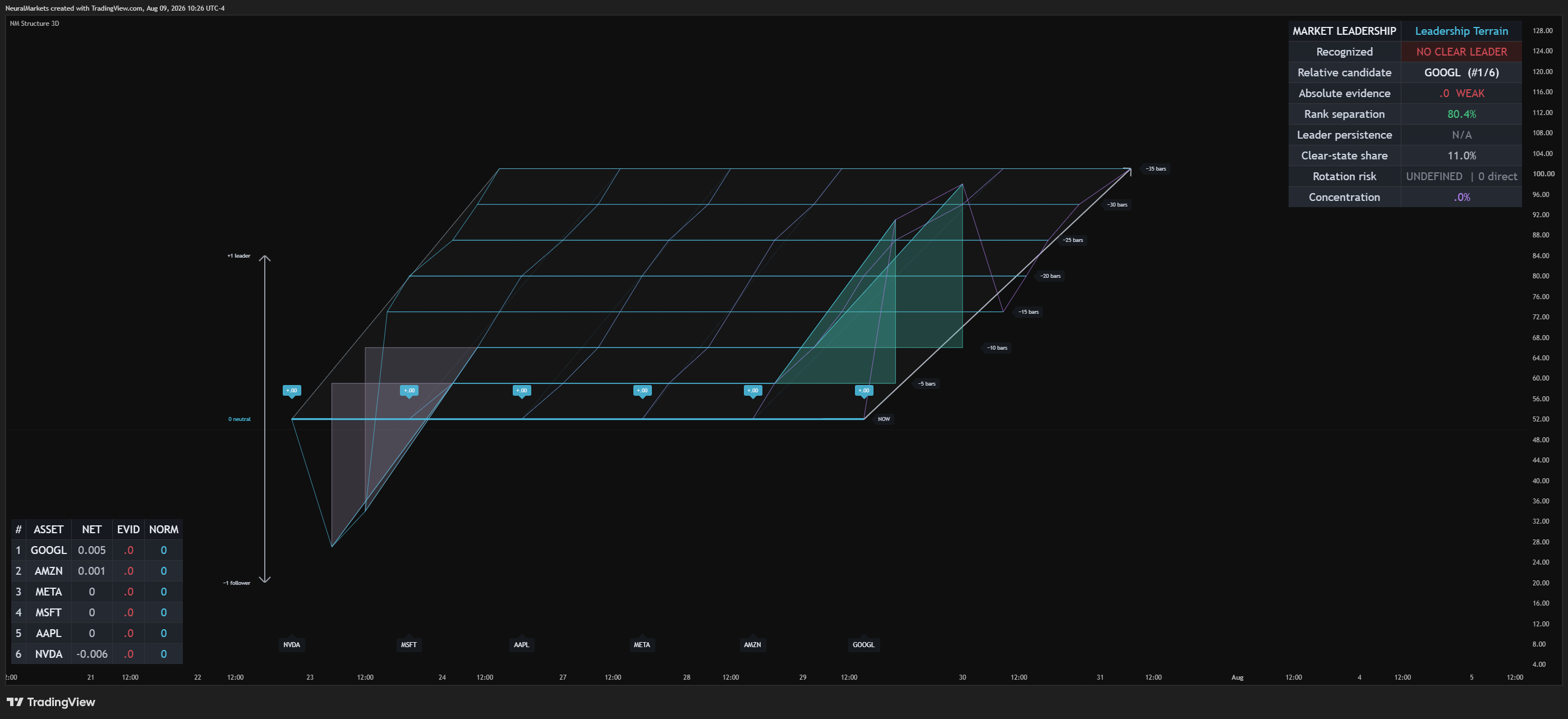Click the Aug label on the time axis
Screen dimensions: 1568x719
pyautogui.click(x=1238, y=677)
